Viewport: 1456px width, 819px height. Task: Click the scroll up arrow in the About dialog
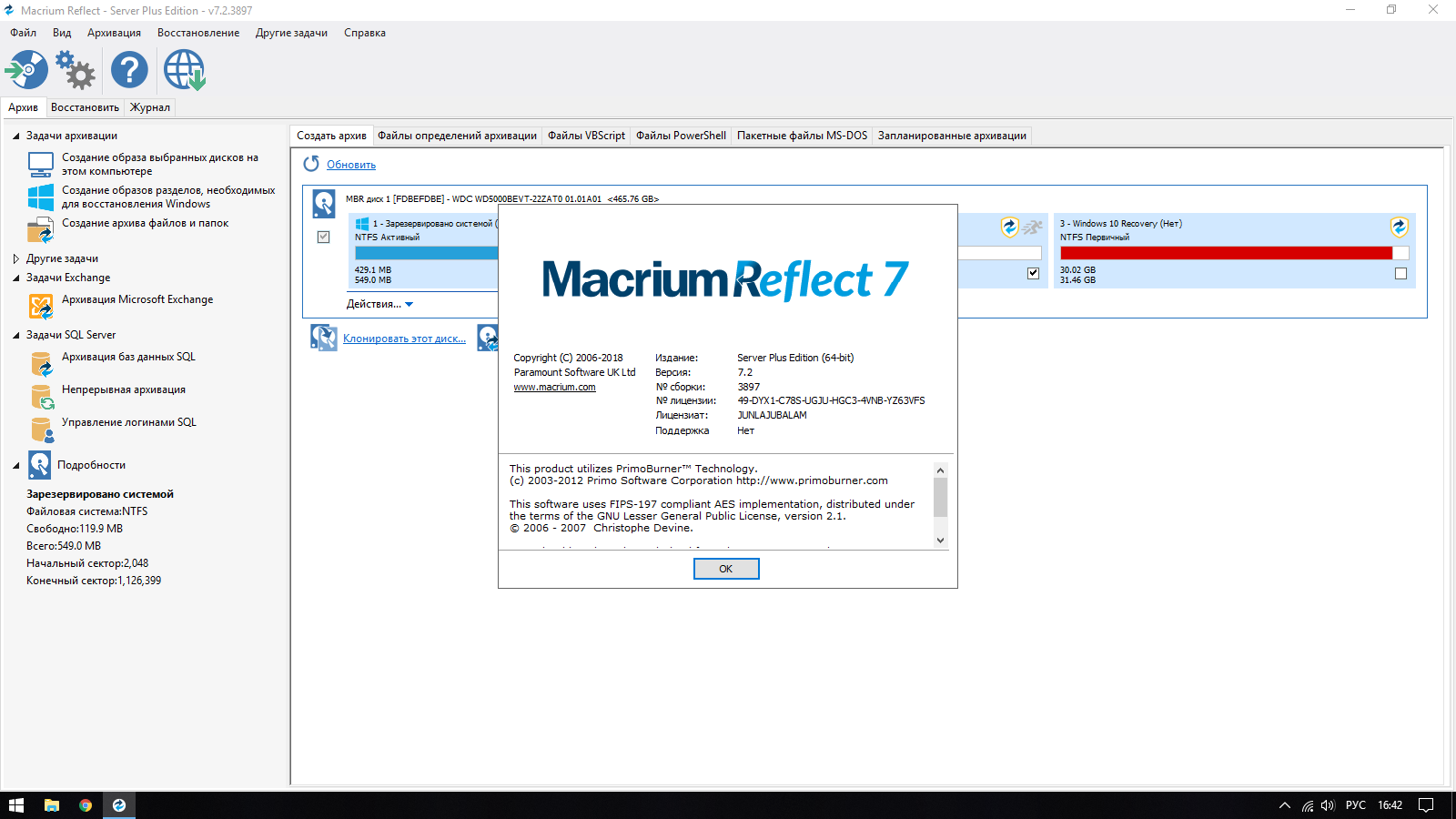pos(941,470)
